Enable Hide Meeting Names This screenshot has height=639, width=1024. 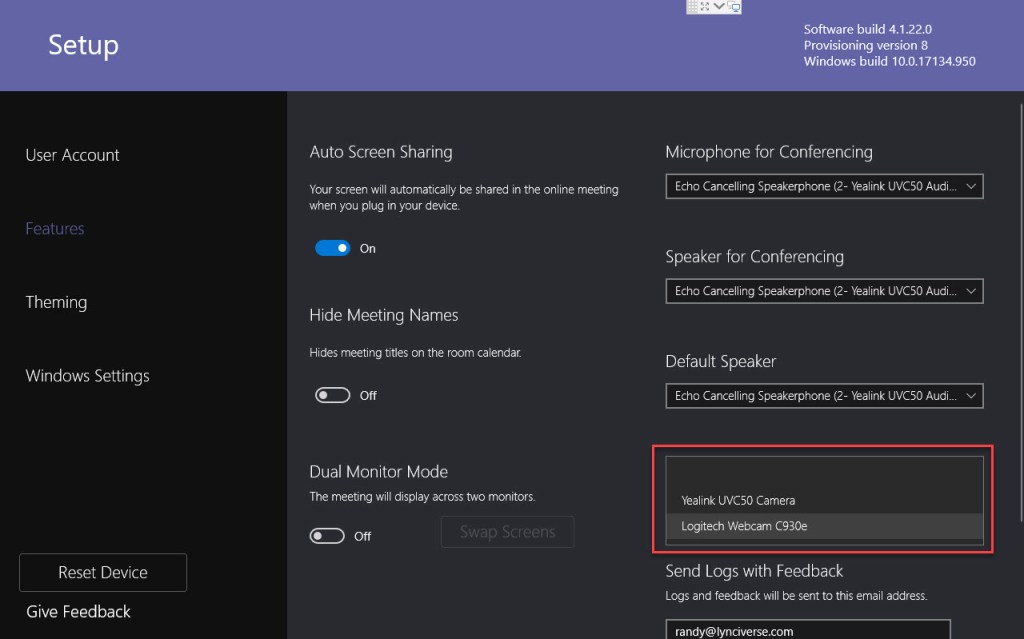point(333,394)
